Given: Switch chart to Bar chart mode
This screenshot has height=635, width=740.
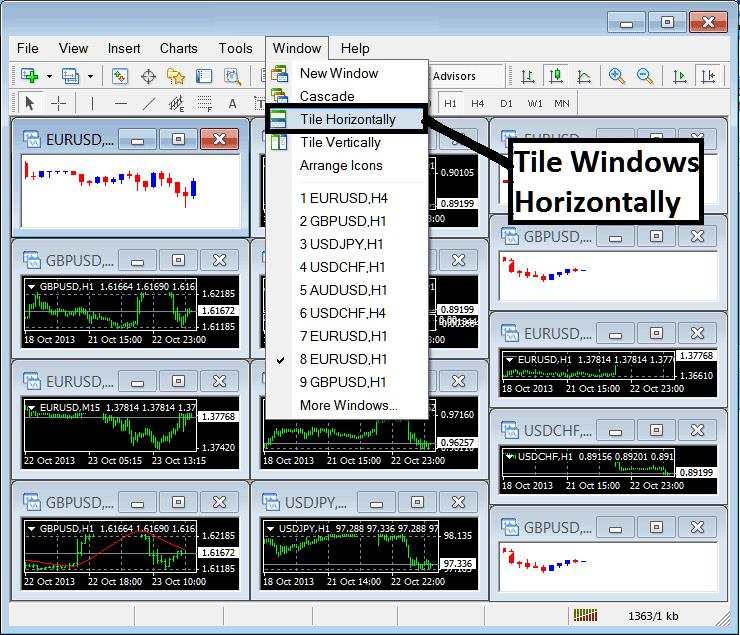Looking at the screenshot, I should click(526, 76).
